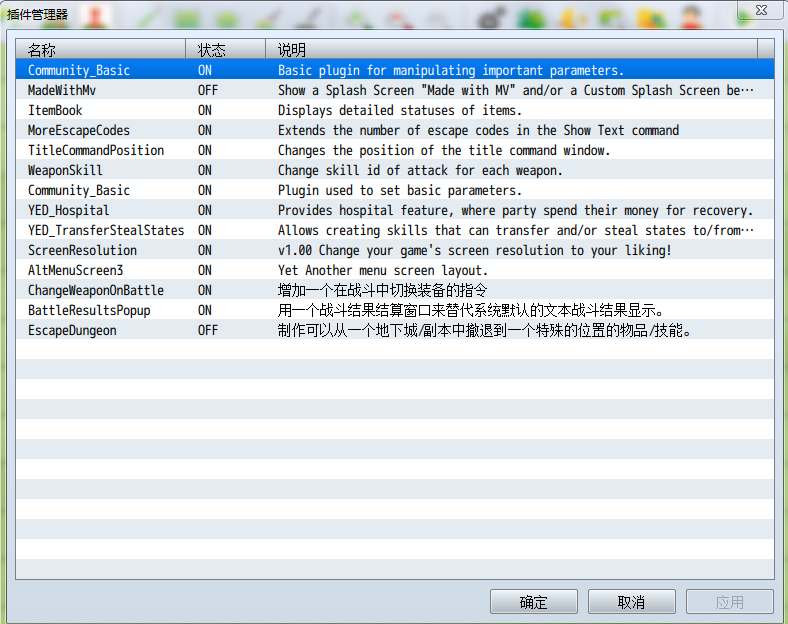Click the 说明 column header
The image size is (788, 624).
(x=511, y=49)
